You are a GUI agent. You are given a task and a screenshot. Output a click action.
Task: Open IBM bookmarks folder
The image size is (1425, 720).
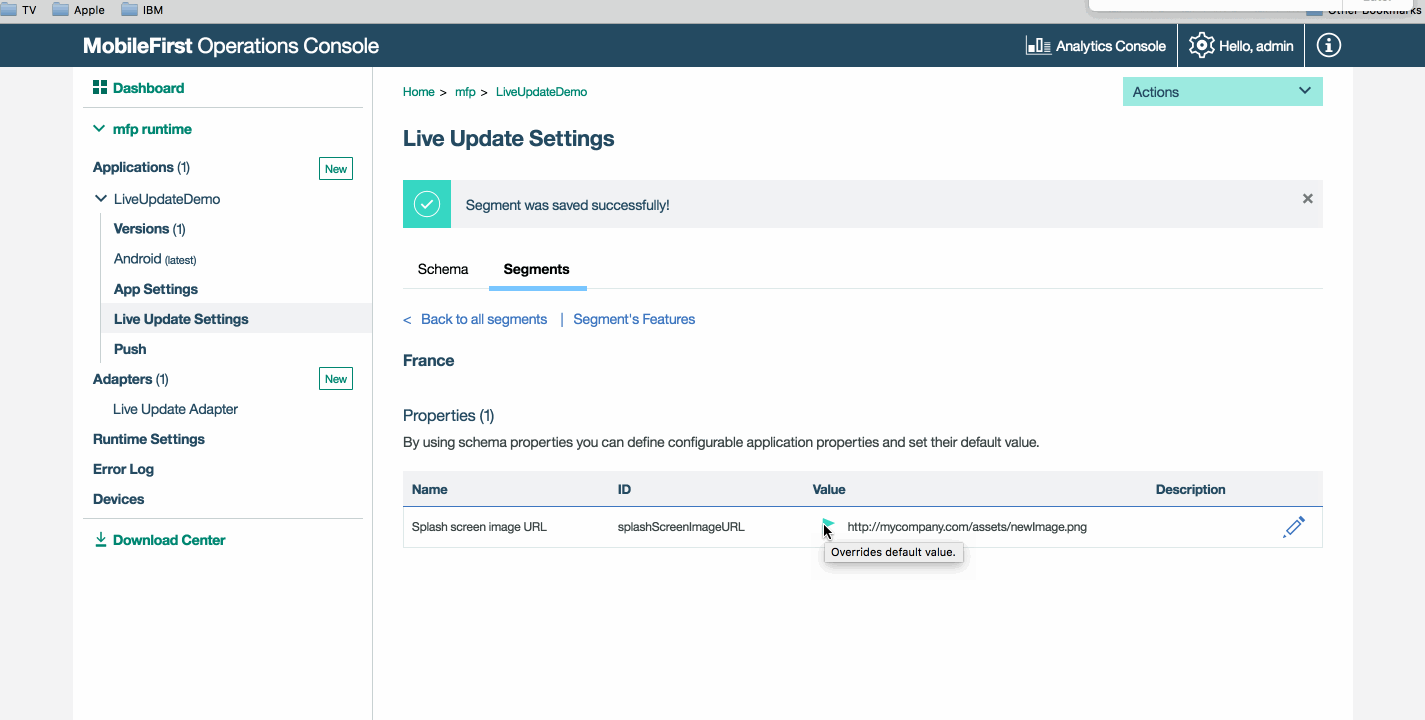(142, 10)
